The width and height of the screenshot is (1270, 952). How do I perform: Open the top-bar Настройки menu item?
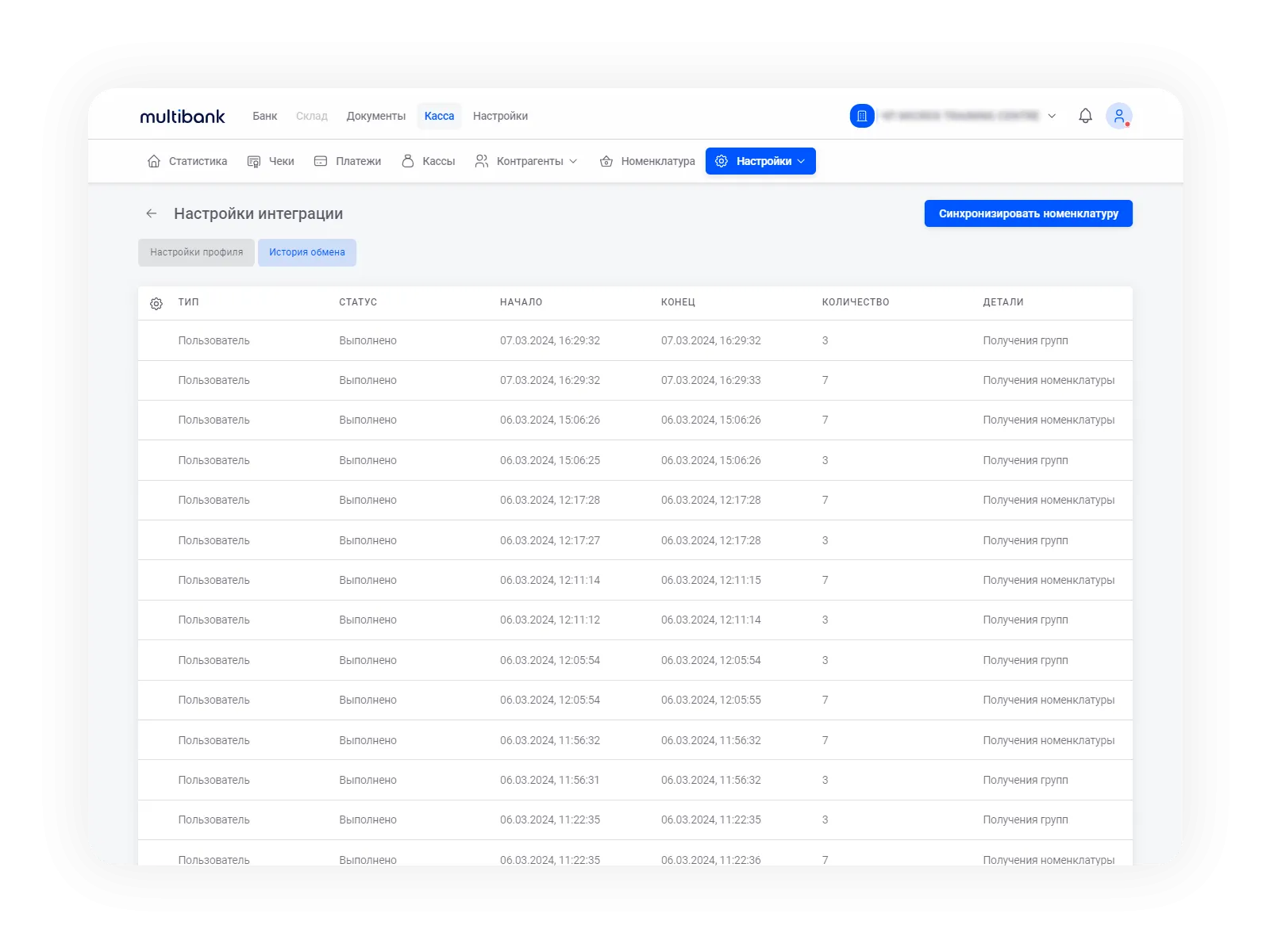(x=500, y=116)
